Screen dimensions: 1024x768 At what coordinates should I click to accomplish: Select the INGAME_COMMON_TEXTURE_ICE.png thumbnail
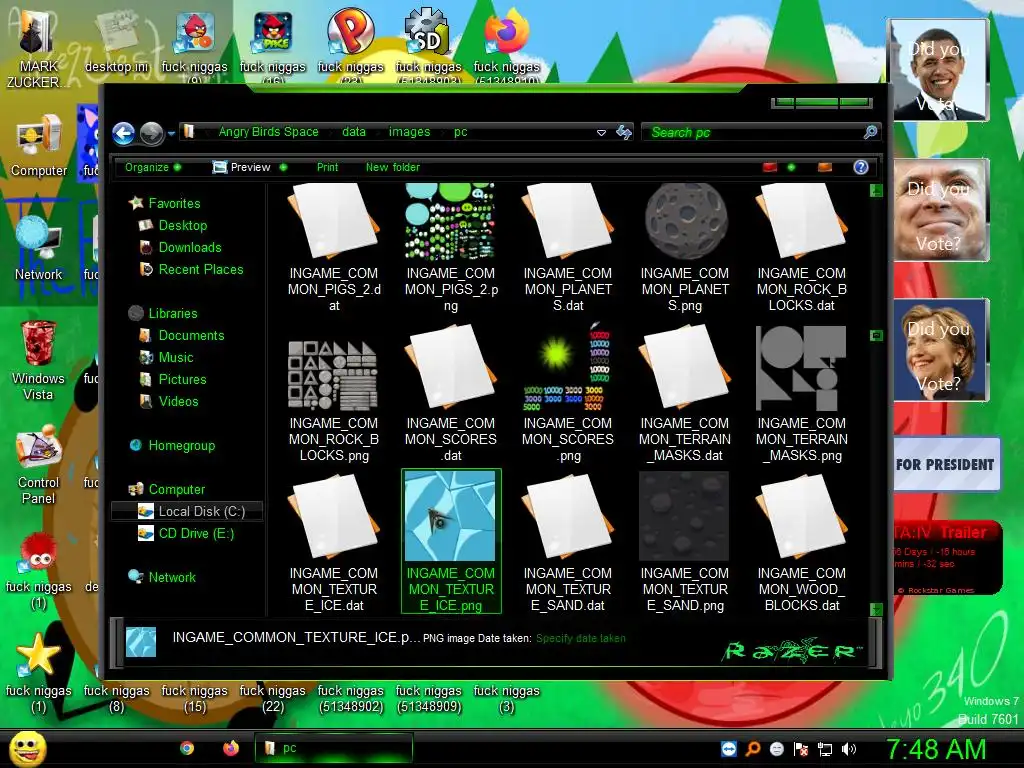point(451,542)
